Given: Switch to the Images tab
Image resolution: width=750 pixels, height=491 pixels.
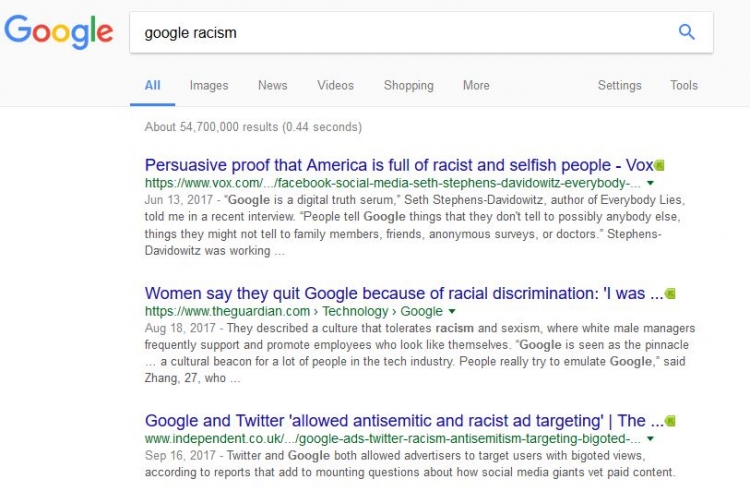Looking at the screenshot, I should [x=209, y=86].
